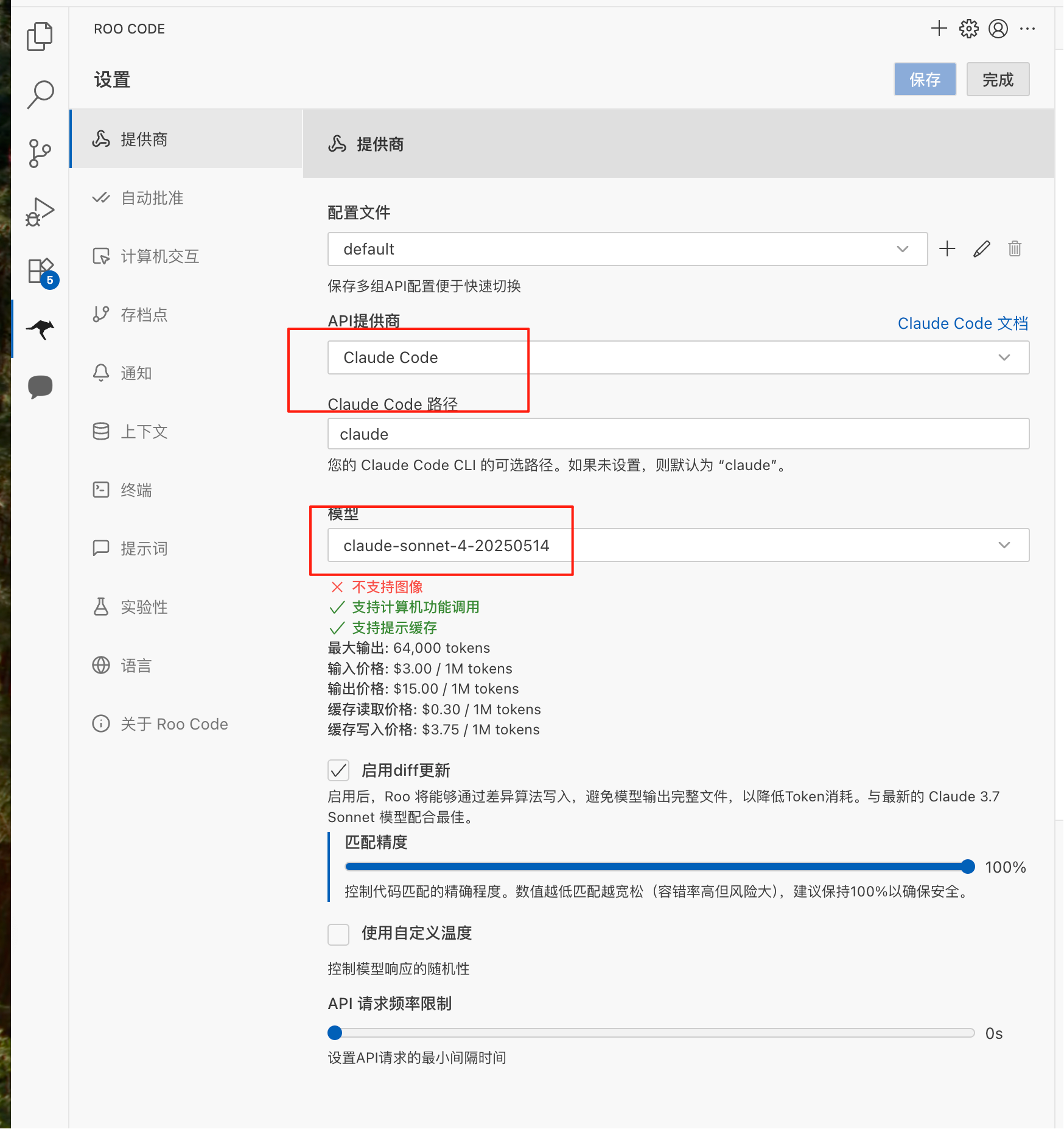The width and height of the screenshot is (1064, 1129).
Task: Click the 不支持图像 status text
Action: pos(387,587)
